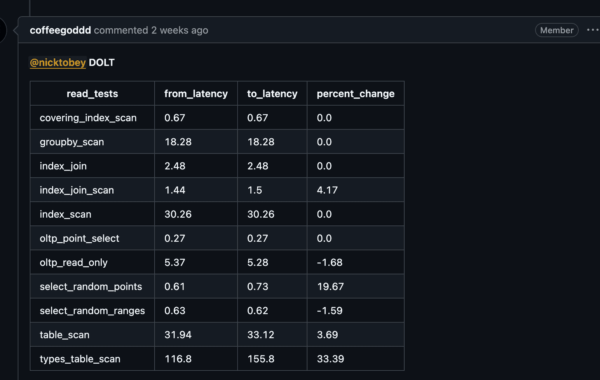Select the percent_change column header
Viewport: 600px width, 380px height.
point(355,94)
